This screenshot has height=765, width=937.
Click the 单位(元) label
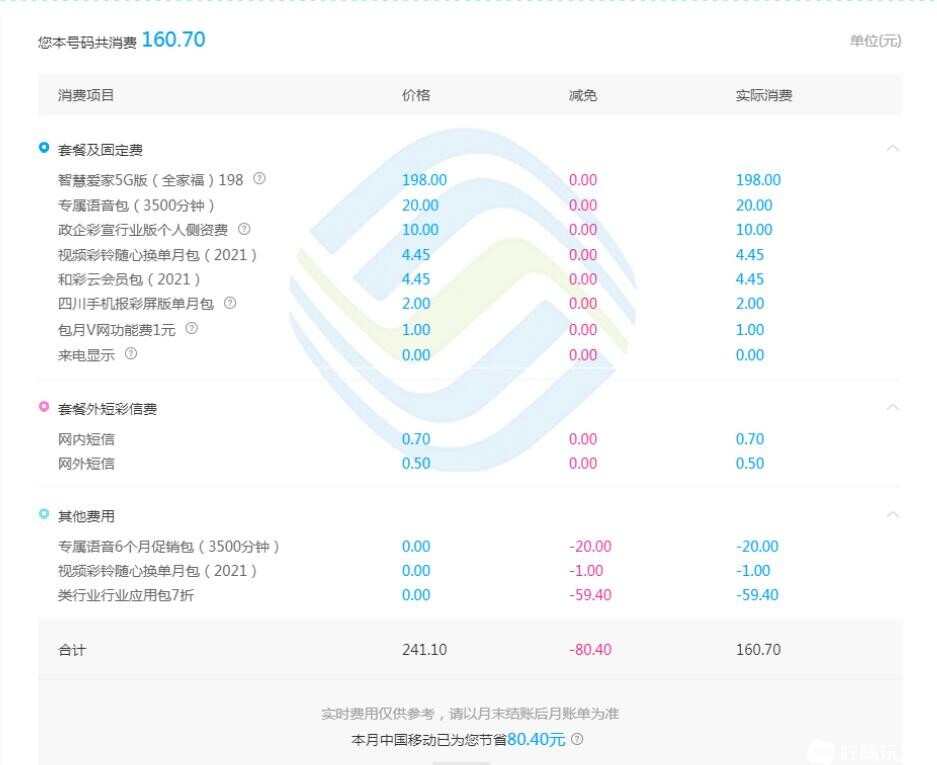coord(875,41)
